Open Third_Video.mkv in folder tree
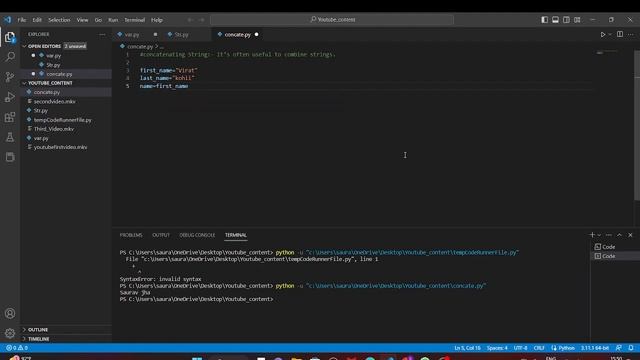640x360 pixels. 66,129
